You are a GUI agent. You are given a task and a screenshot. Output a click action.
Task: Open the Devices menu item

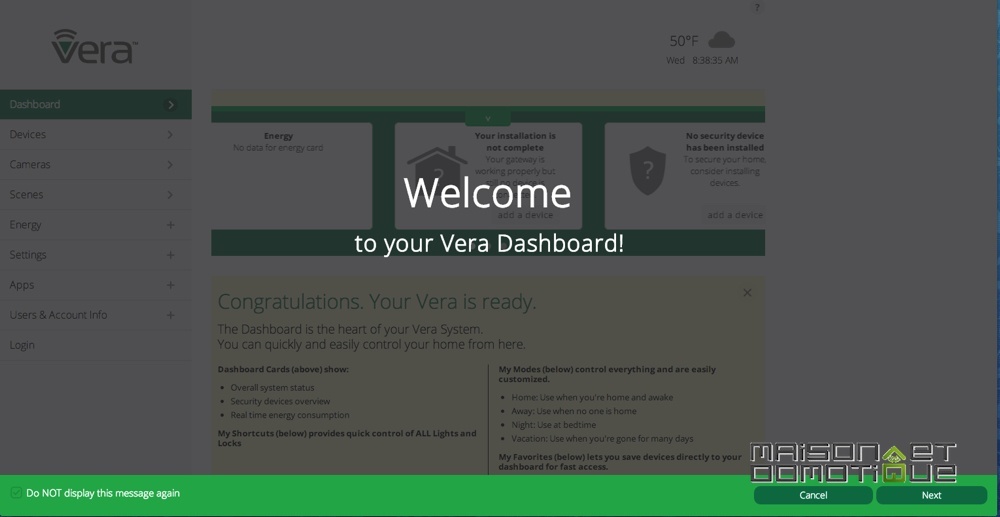96,135
